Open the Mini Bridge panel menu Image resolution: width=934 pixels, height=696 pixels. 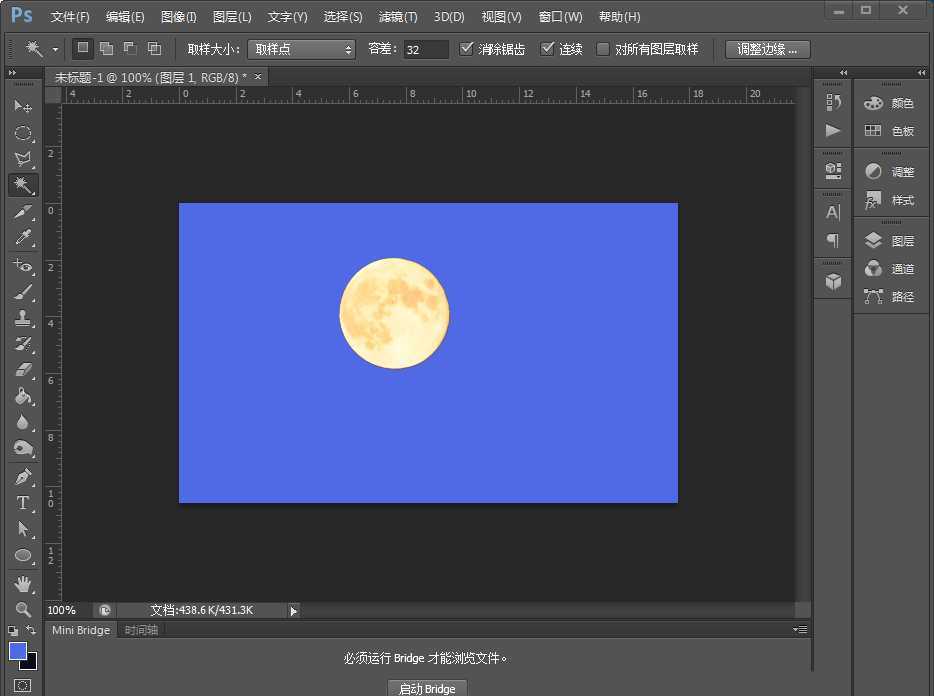(800, 630)
